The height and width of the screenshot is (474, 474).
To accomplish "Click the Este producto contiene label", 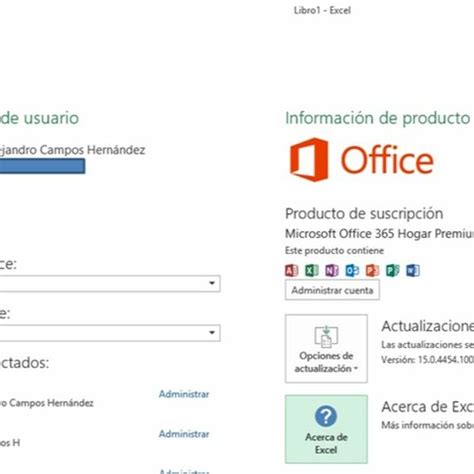I will coord(334,251).
